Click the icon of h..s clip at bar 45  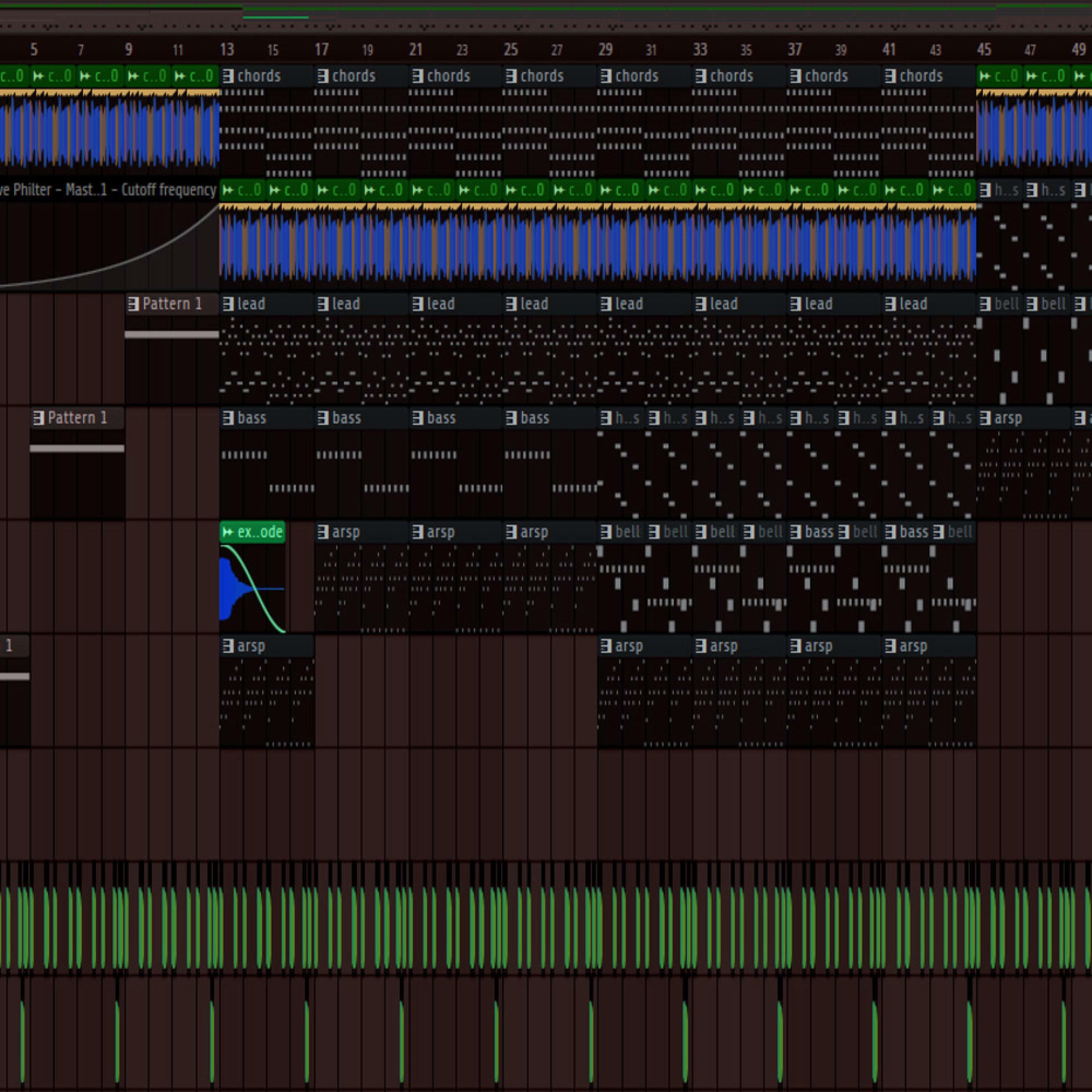pyautogui.click(x=985, y=190)
